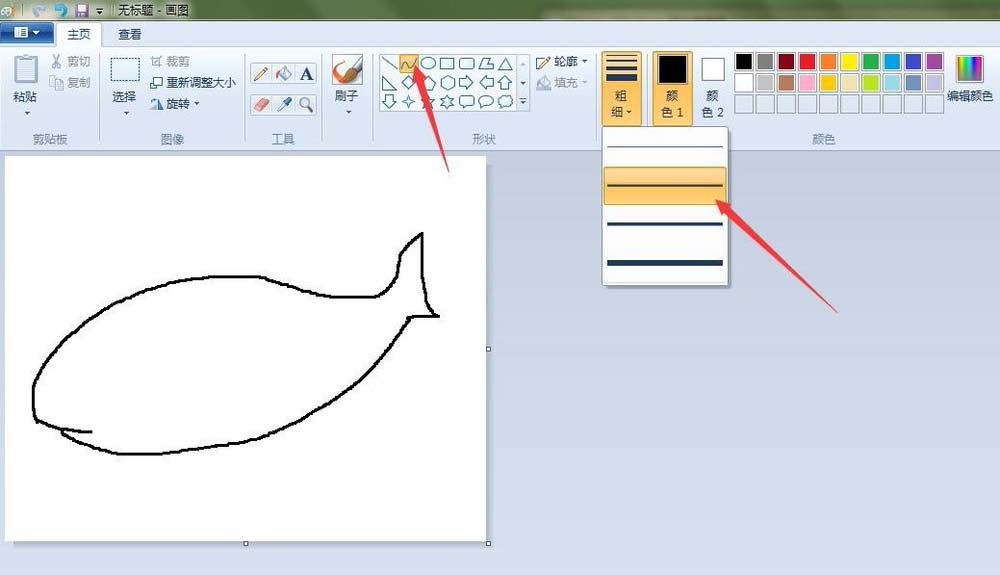Pick the red color swatch

point(807,61)
